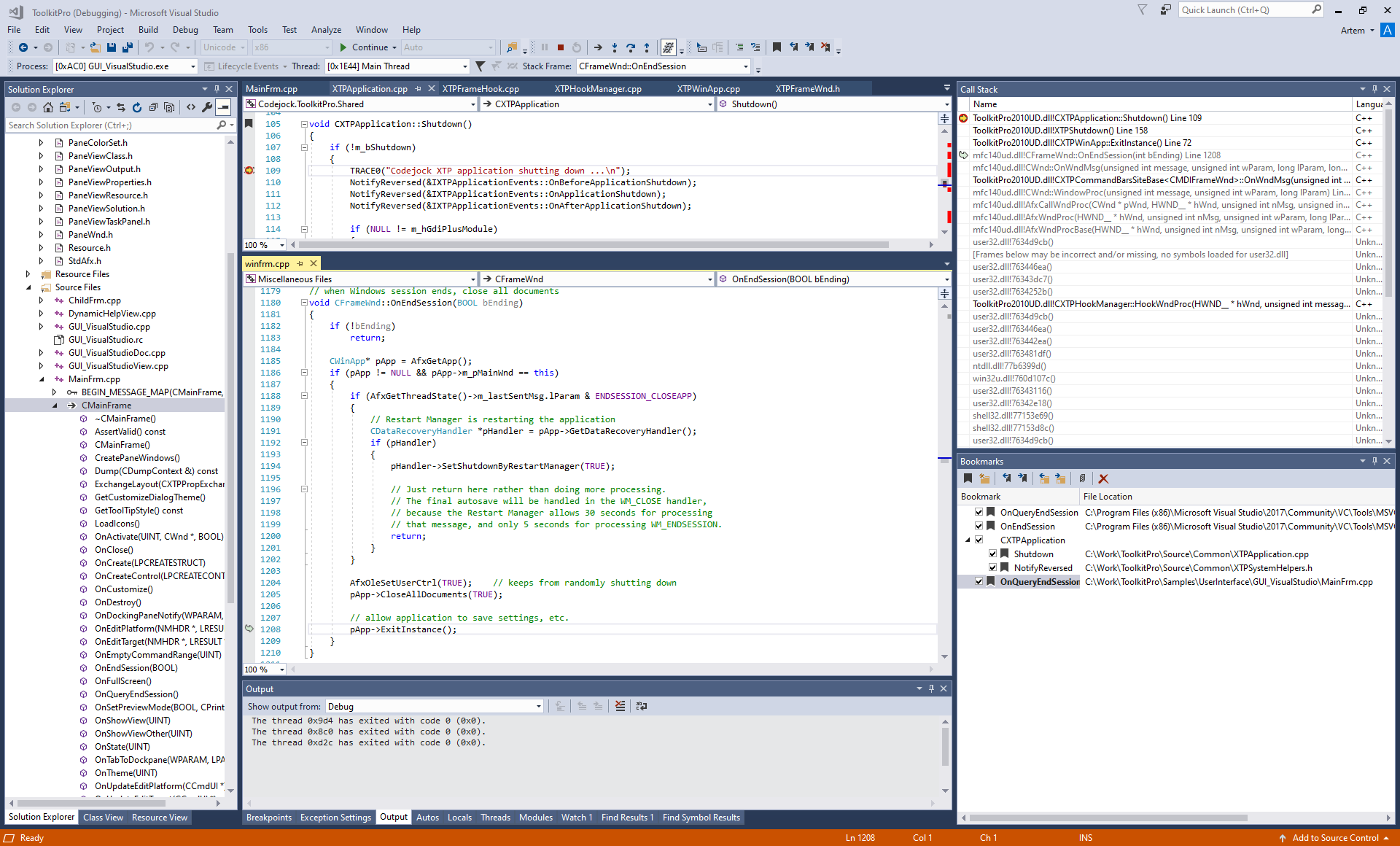Viewport: 1400px width, 846px height.
Task: Click the Properties wrench icon in Solution Explorer
Action: tap(207, 107)
